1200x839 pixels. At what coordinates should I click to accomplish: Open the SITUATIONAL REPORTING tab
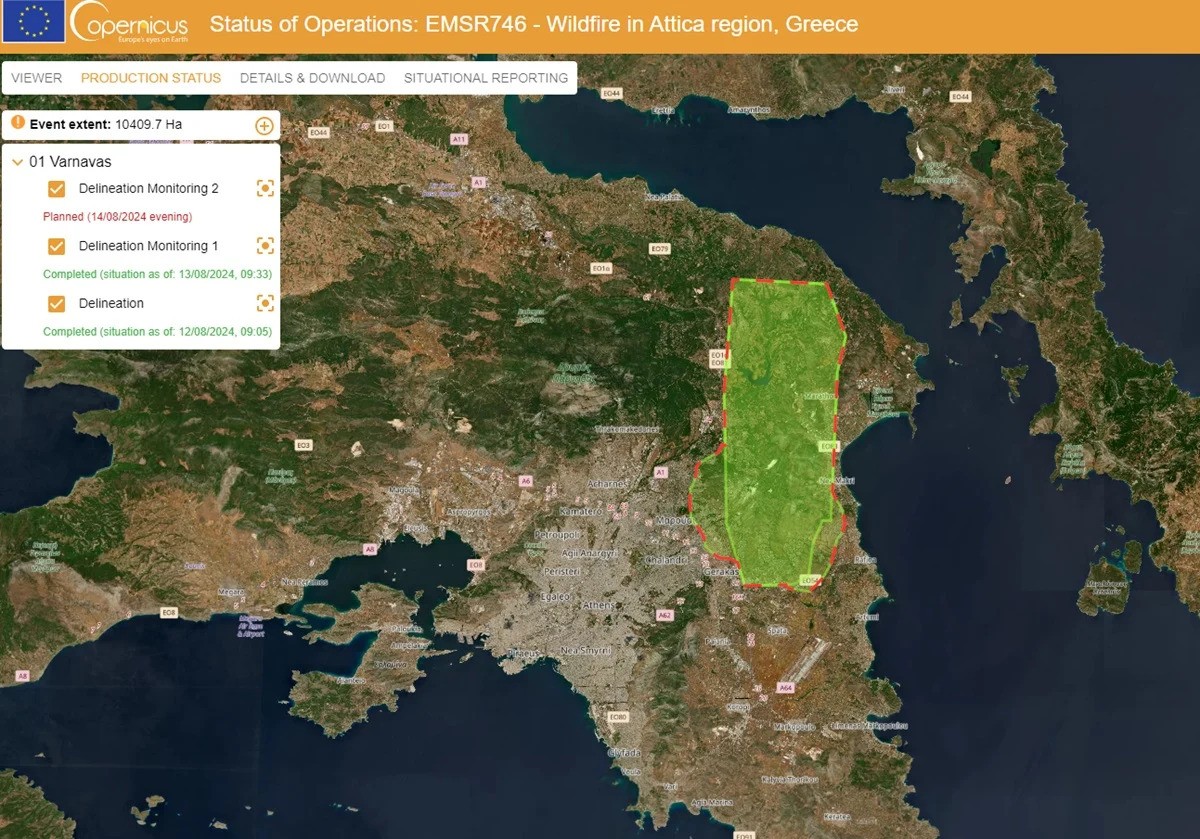[486, 78]
